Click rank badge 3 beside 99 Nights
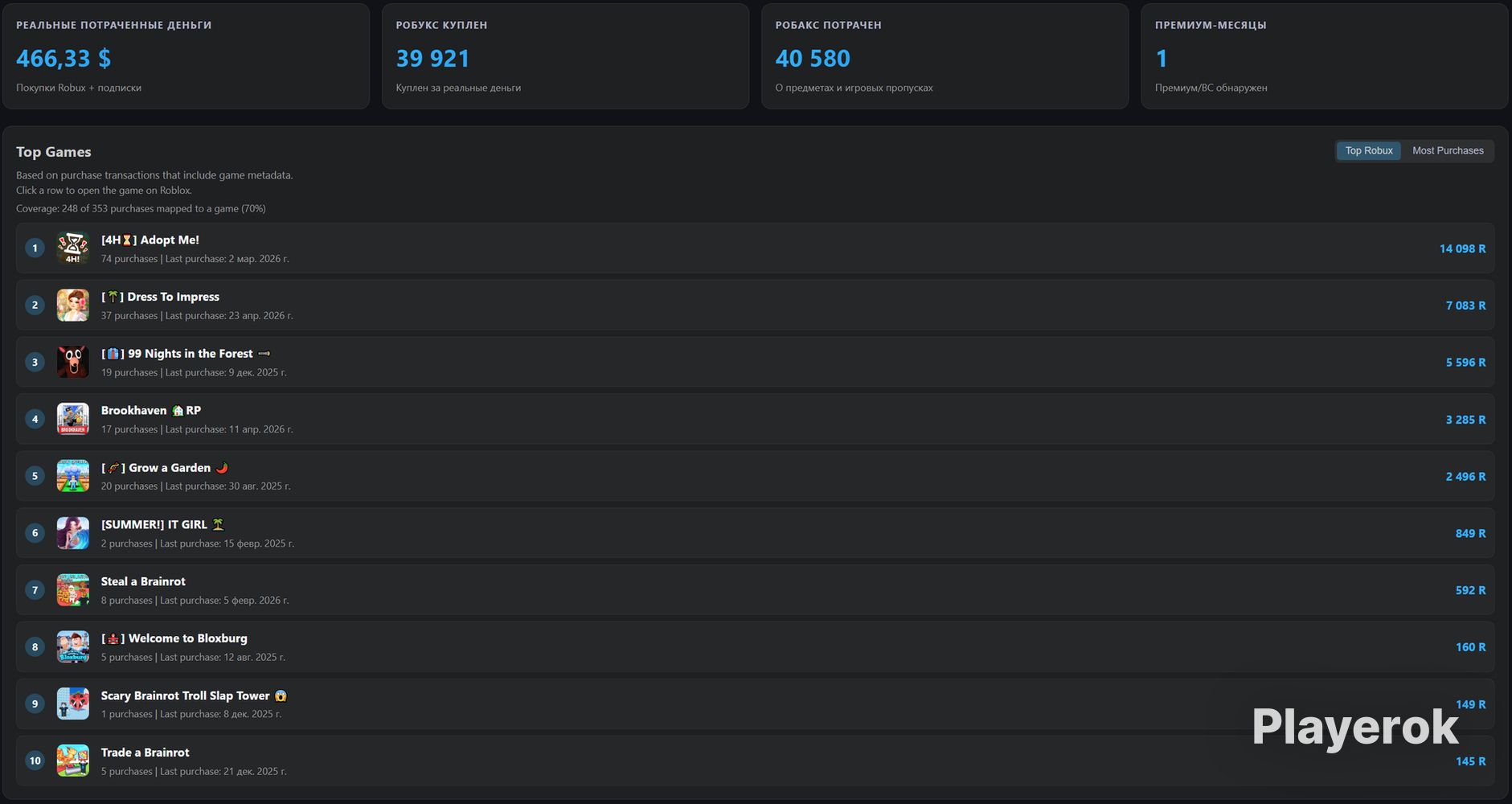1512x804 pixels. point(35,363)
